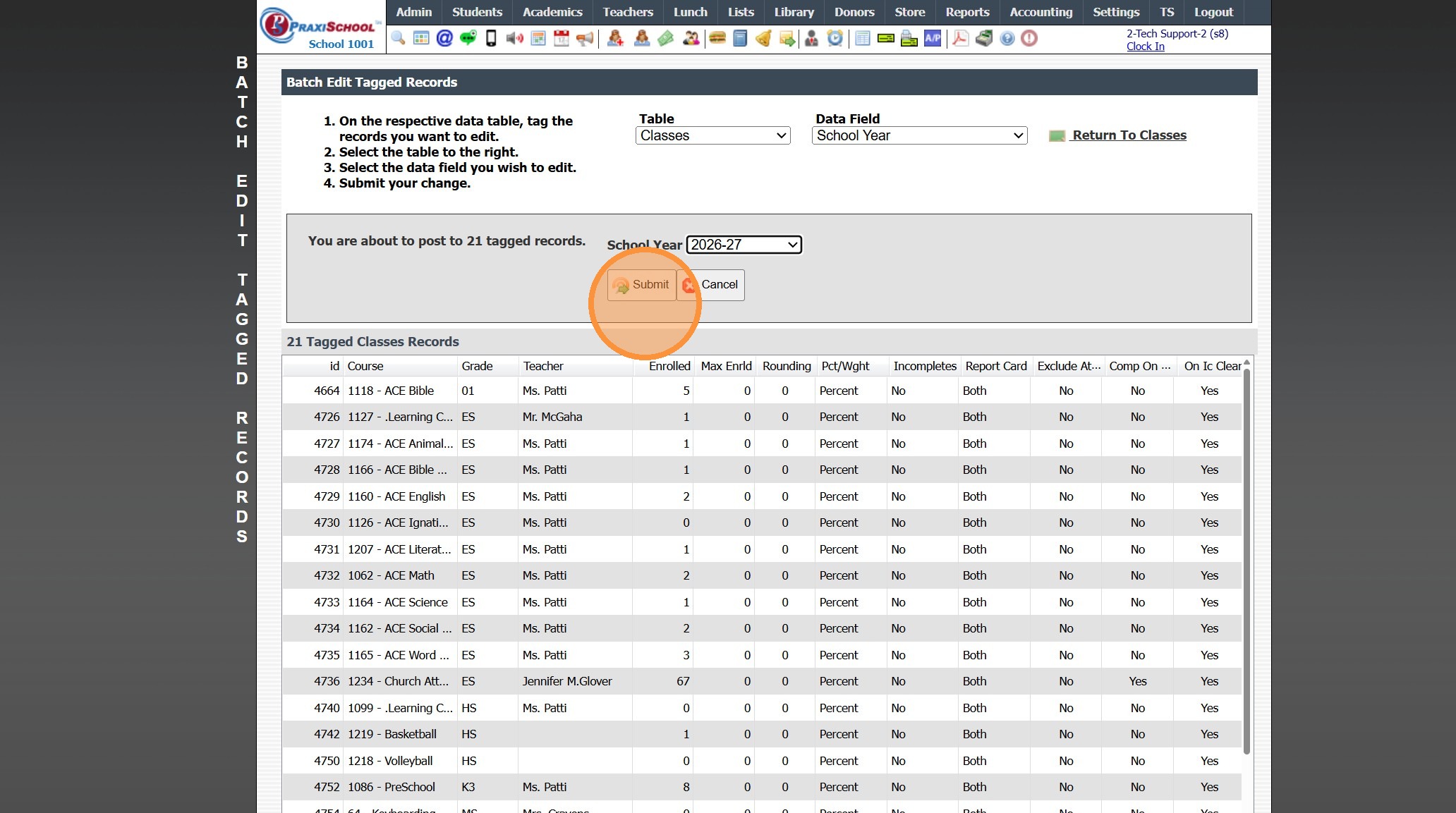Click the A/P accounts payable icon
The width and height of the screenshot is (1456, 813).
point(933,38)
